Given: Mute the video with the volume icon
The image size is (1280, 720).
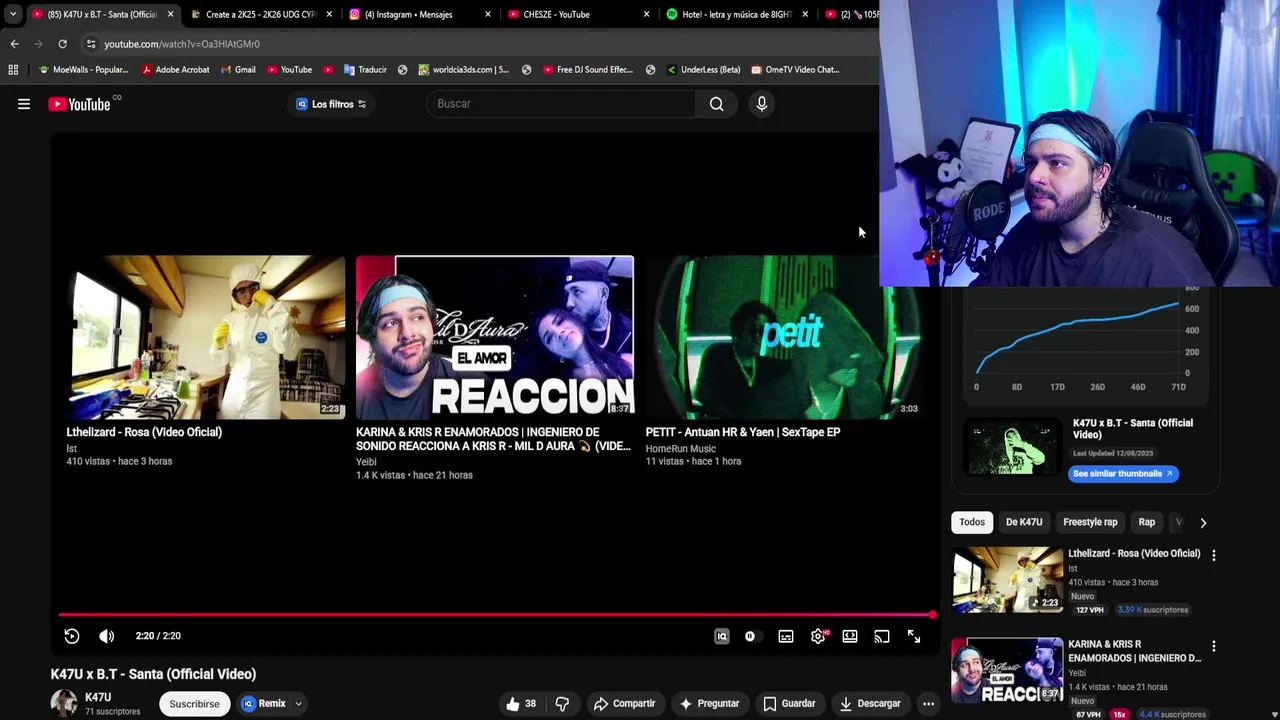Looking at the screenshot, I should pos(107,636).
